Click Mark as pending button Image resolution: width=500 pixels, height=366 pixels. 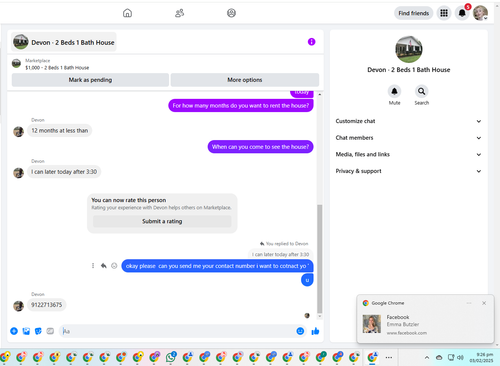(90, 80)
